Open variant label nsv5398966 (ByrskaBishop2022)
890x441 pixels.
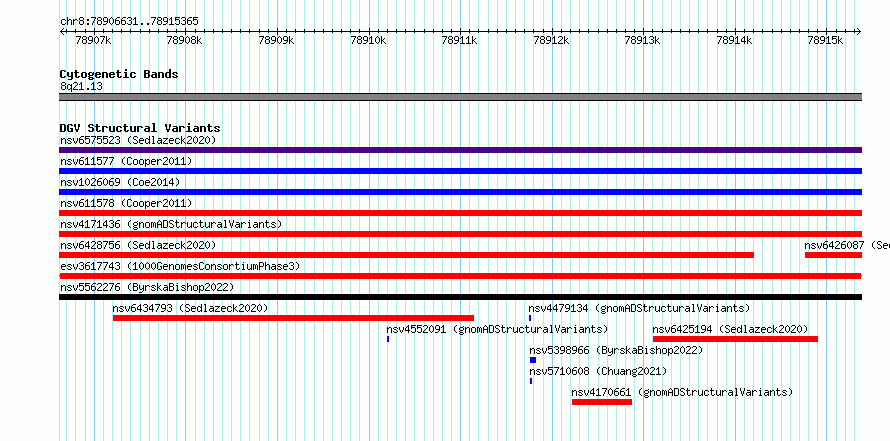tap(616, 350)
